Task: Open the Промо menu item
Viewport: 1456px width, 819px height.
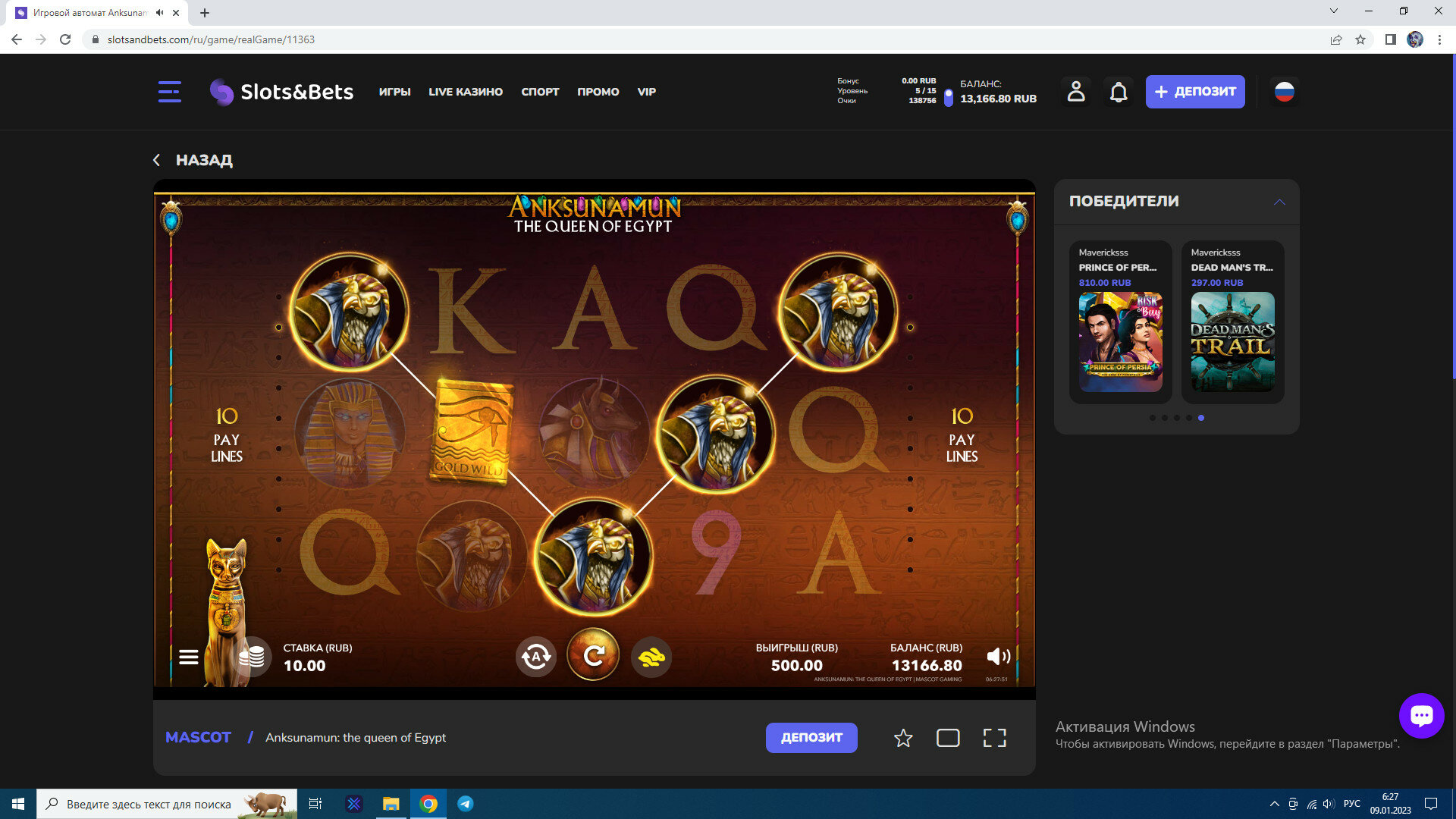Action: (x=598, y=92)
